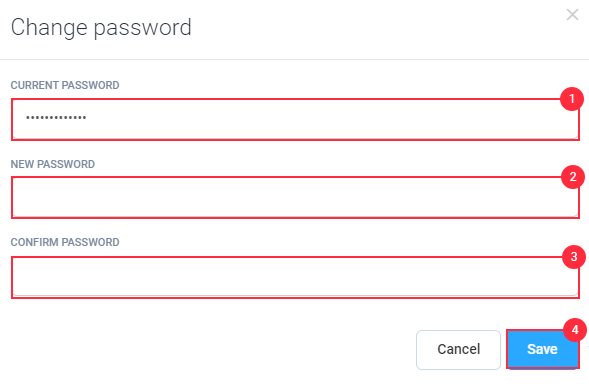Click the NEW PASSWORD label
The width and height of the screenshot is (589, 386).
(53, 164)
